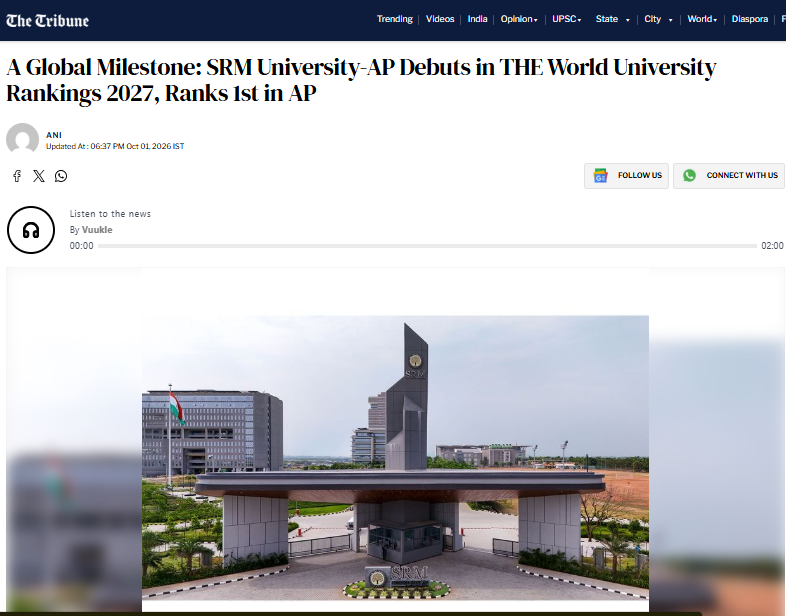Expand the City dropdown menu
The height and width of the screenshot is (616, 786).
[x=658, y=19]
